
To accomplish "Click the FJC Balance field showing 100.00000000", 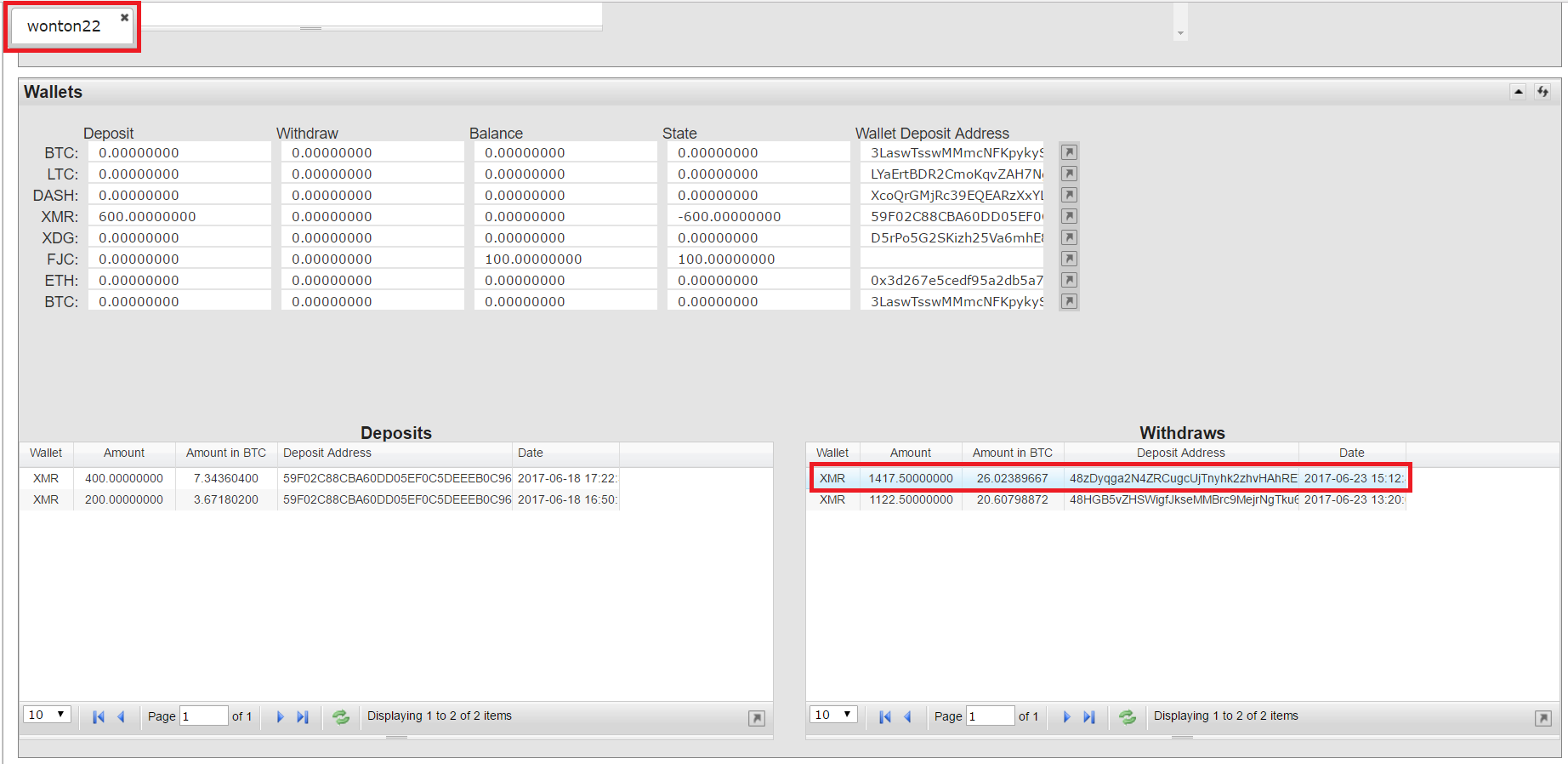I will click(565, 259).
